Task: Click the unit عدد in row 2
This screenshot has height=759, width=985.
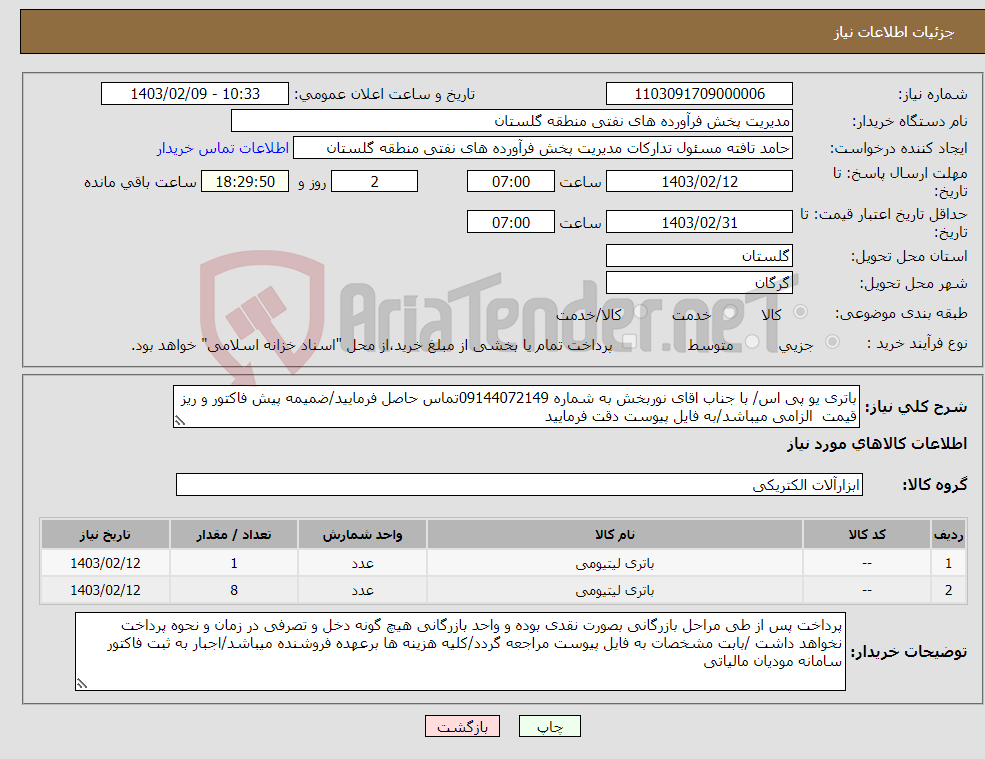Action: click(x=362, y=591)
